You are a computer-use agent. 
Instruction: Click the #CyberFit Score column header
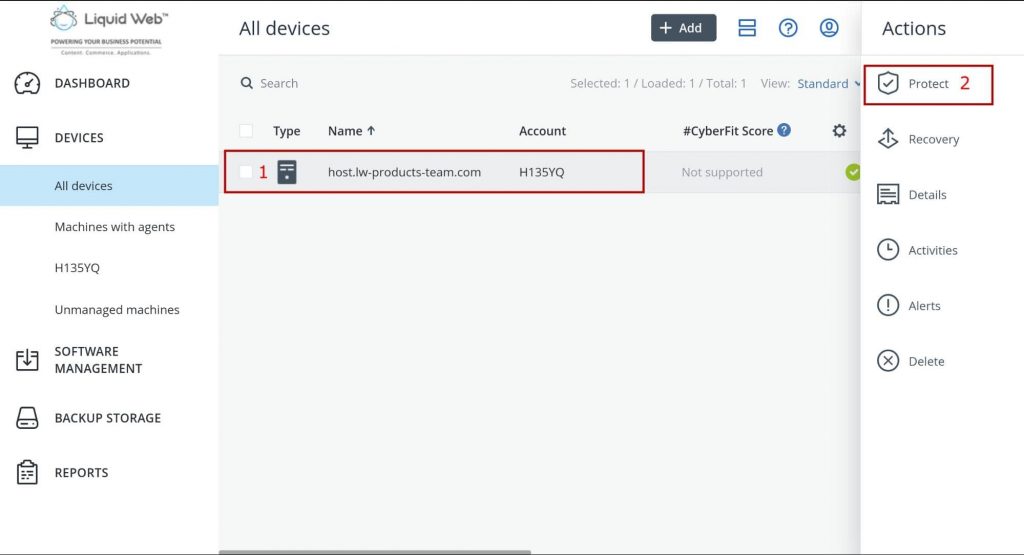pyautogui.click(x=728, y=131)
